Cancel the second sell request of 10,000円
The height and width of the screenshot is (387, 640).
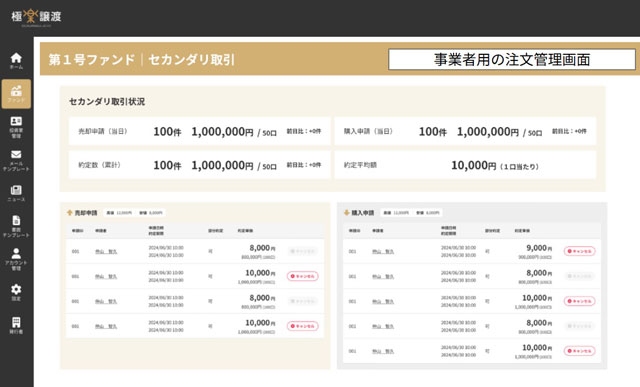pos(302,276)
